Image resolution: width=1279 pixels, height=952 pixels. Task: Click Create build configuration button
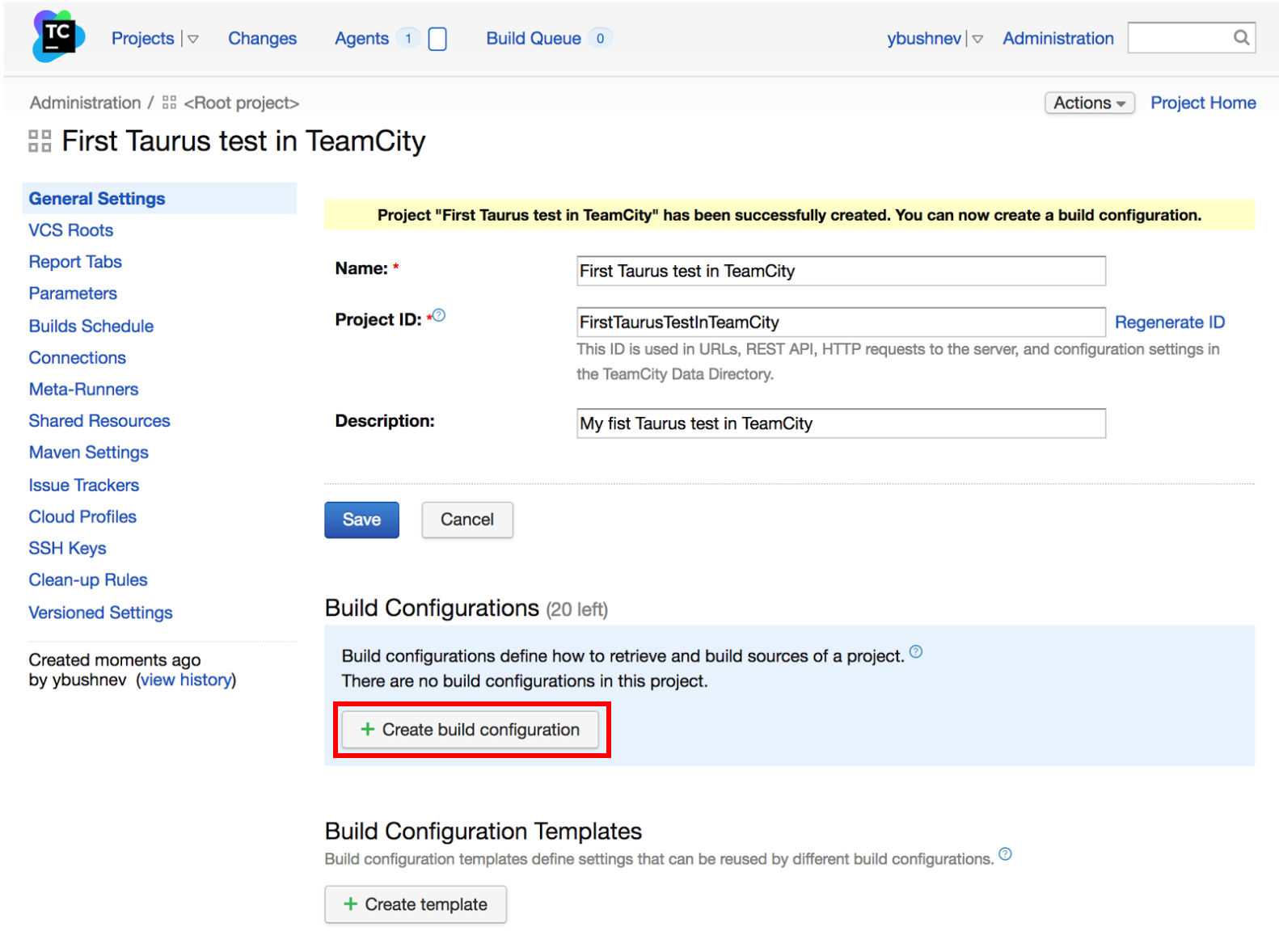[x=470, y=730]
